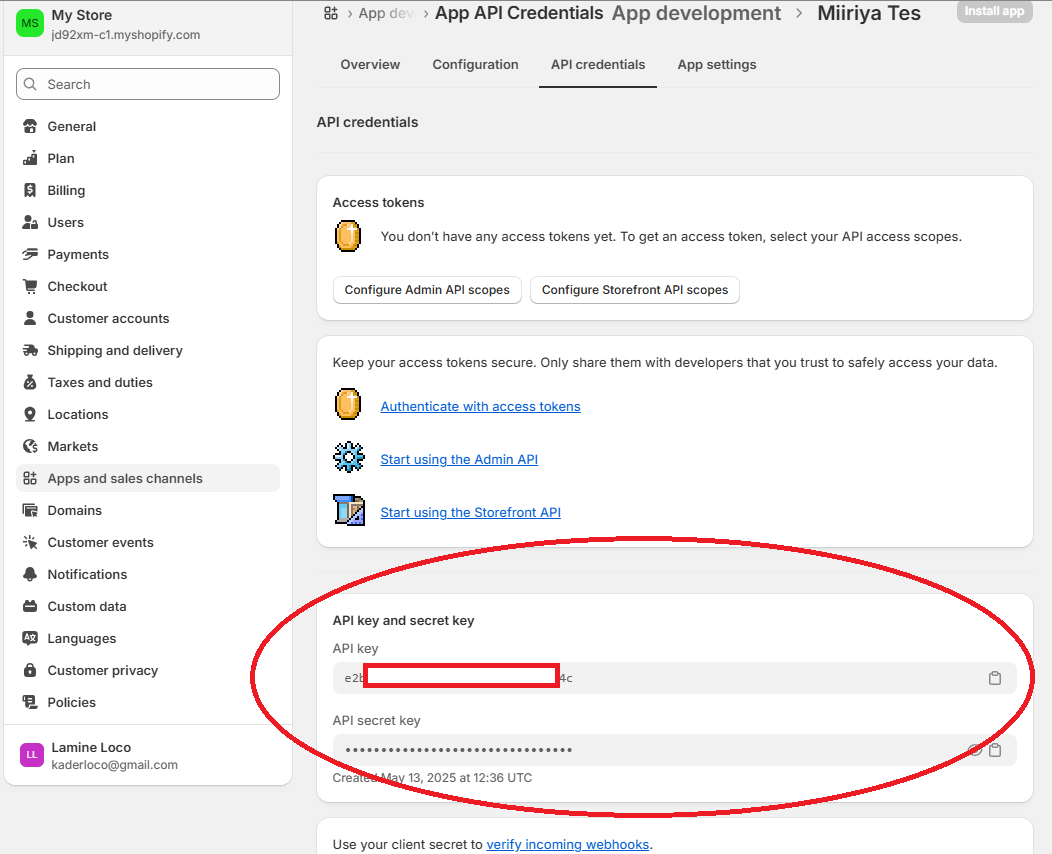Click the Policies document icon
Image resolution: width=1052 pixels, height=854 pixels.
(x=30, y=702)
